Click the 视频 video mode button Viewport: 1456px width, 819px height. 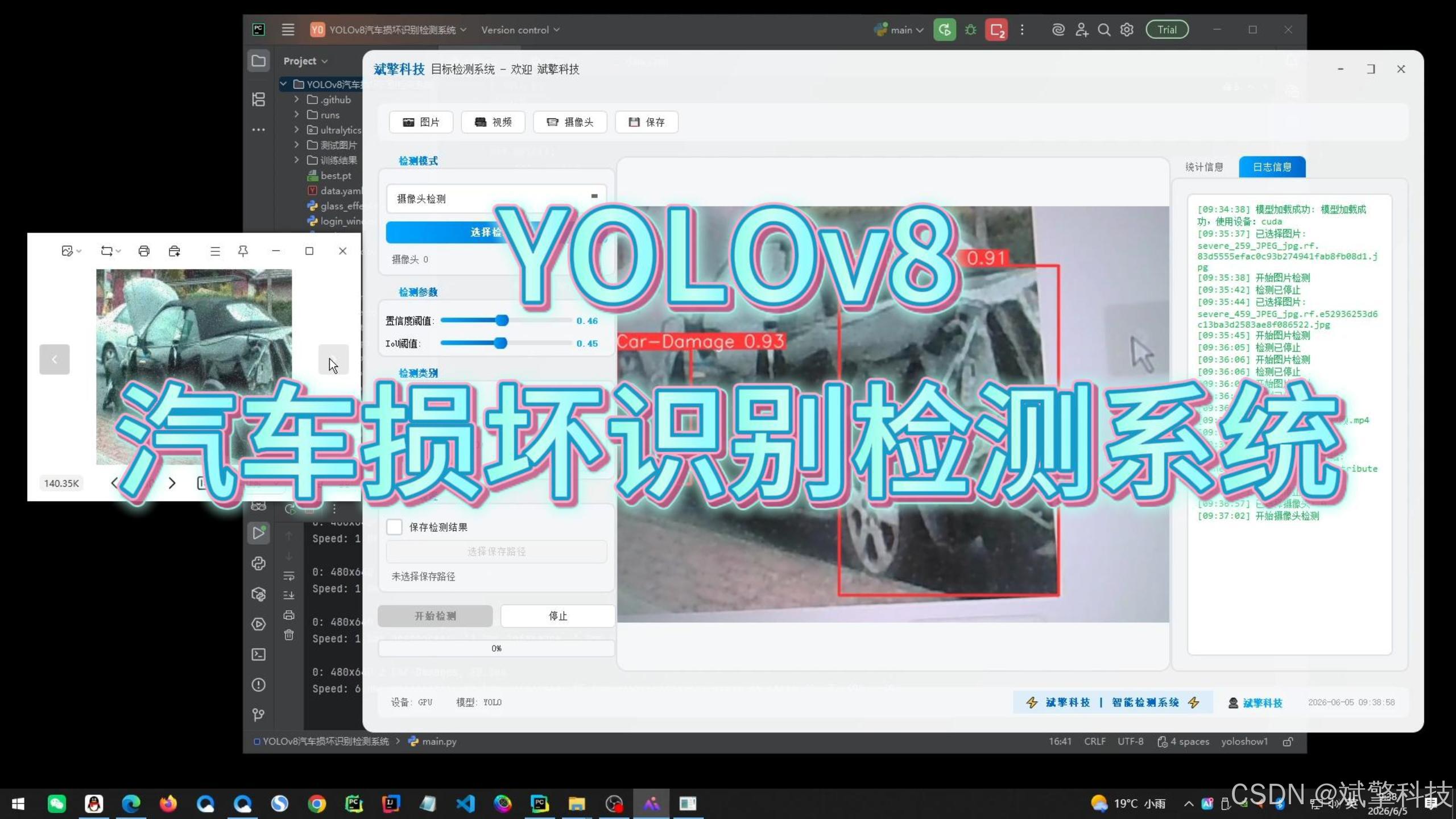(493, 122)
